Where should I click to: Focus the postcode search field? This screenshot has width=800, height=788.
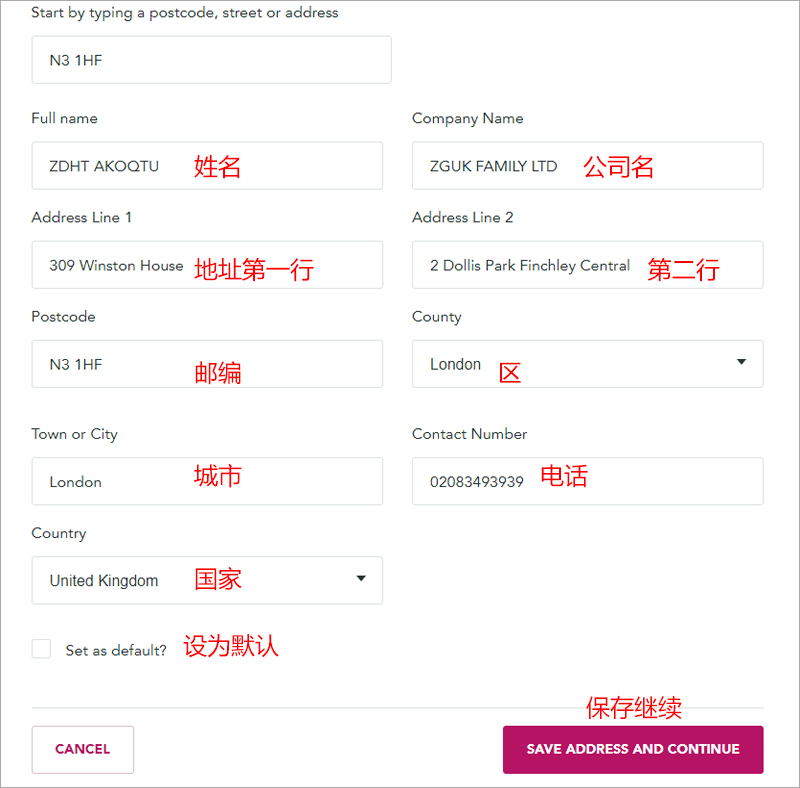click(212, 60)
